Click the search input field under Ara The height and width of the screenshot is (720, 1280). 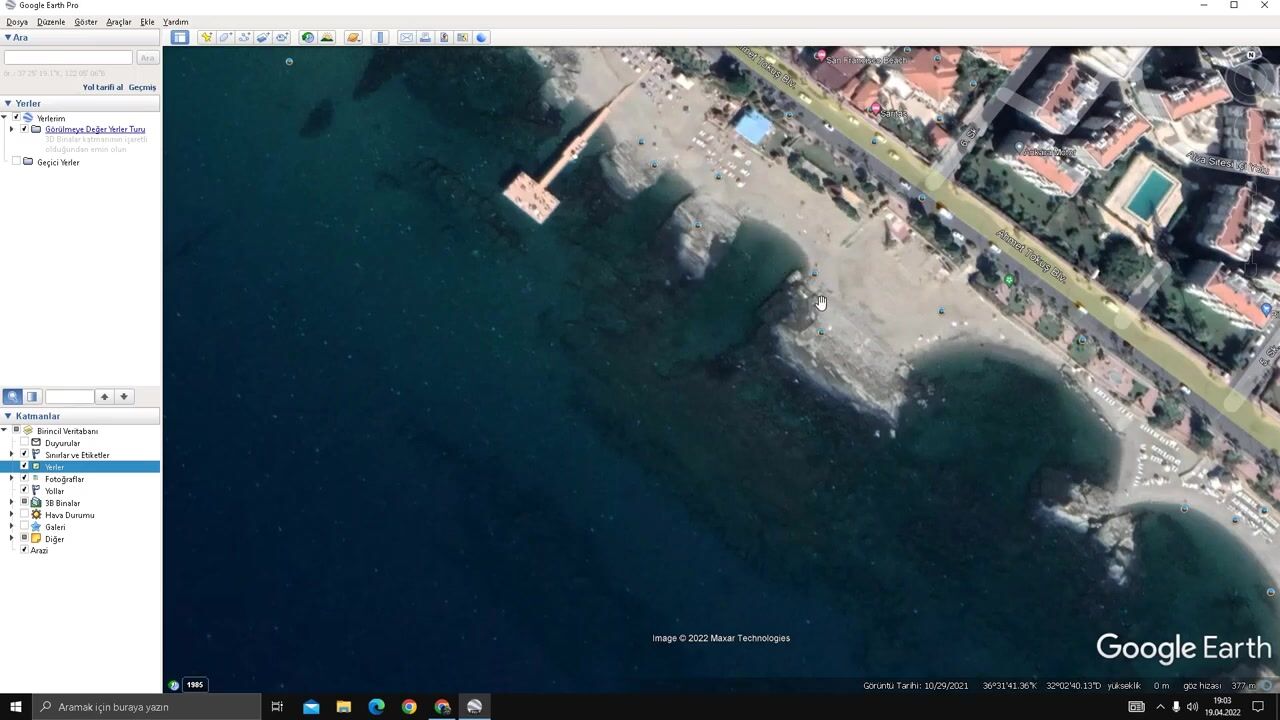tap(68, 58)
